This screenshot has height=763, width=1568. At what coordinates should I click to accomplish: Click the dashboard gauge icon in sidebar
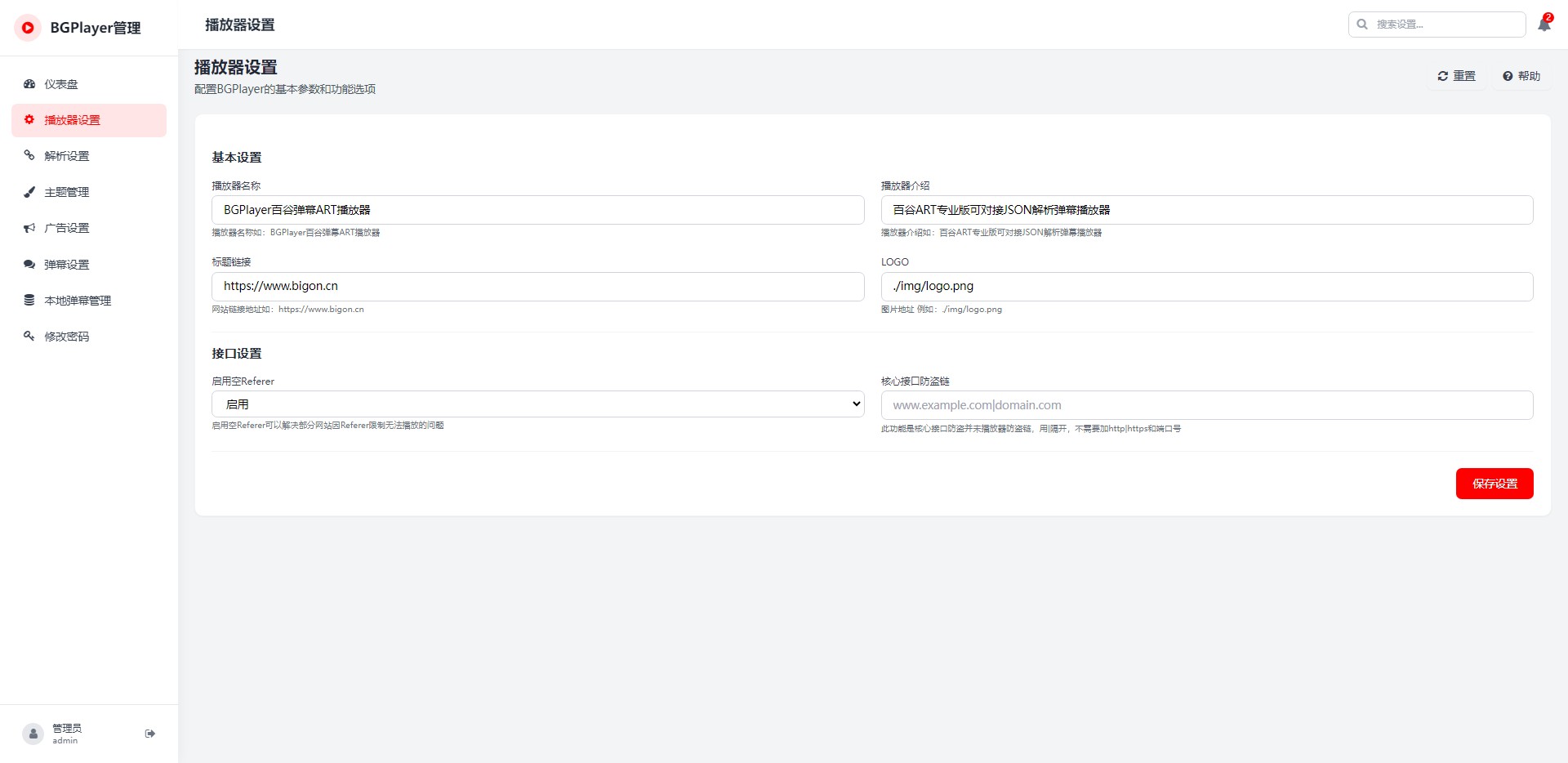[x=29, y=84]
